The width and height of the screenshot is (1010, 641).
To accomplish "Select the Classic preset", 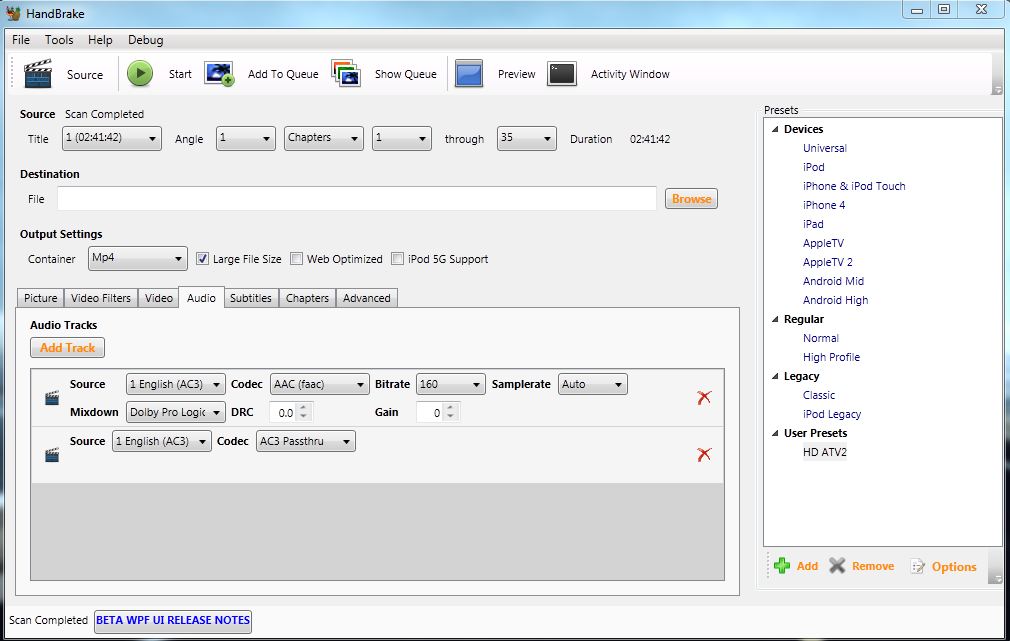I will tap(819, 396).
